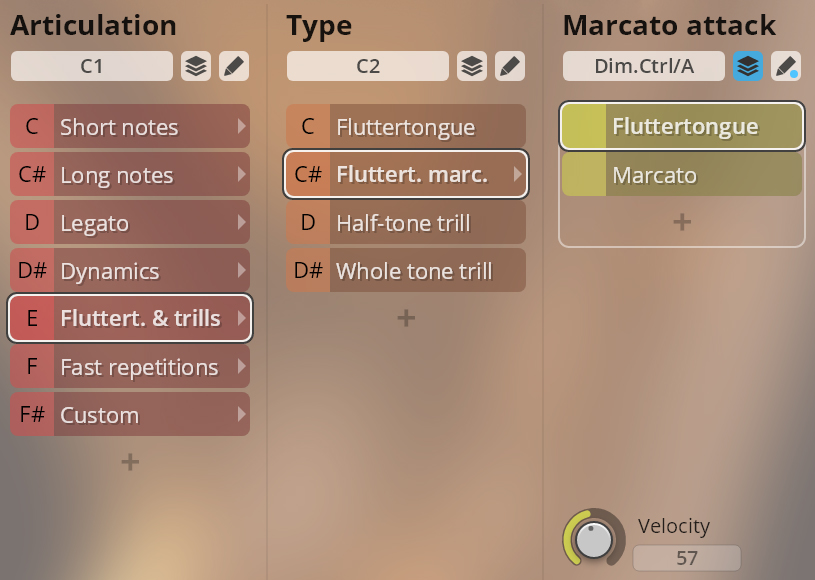The width and height of the screenshot is (815, 580).
Task: Click the layers icon in Type column
Action: click(472, 66)
